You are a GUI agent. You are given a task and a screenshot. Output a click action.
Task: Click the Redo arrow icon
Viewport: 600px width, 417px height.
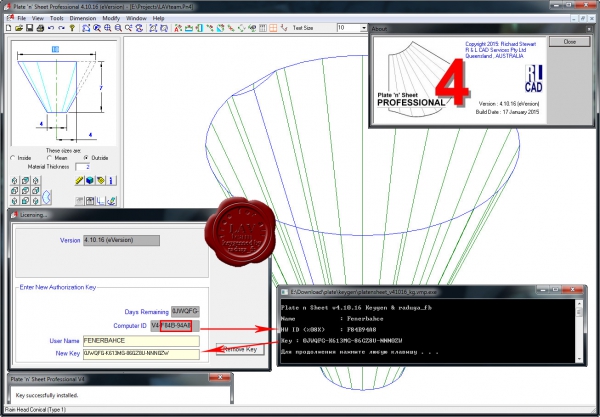tap(61, 28)
